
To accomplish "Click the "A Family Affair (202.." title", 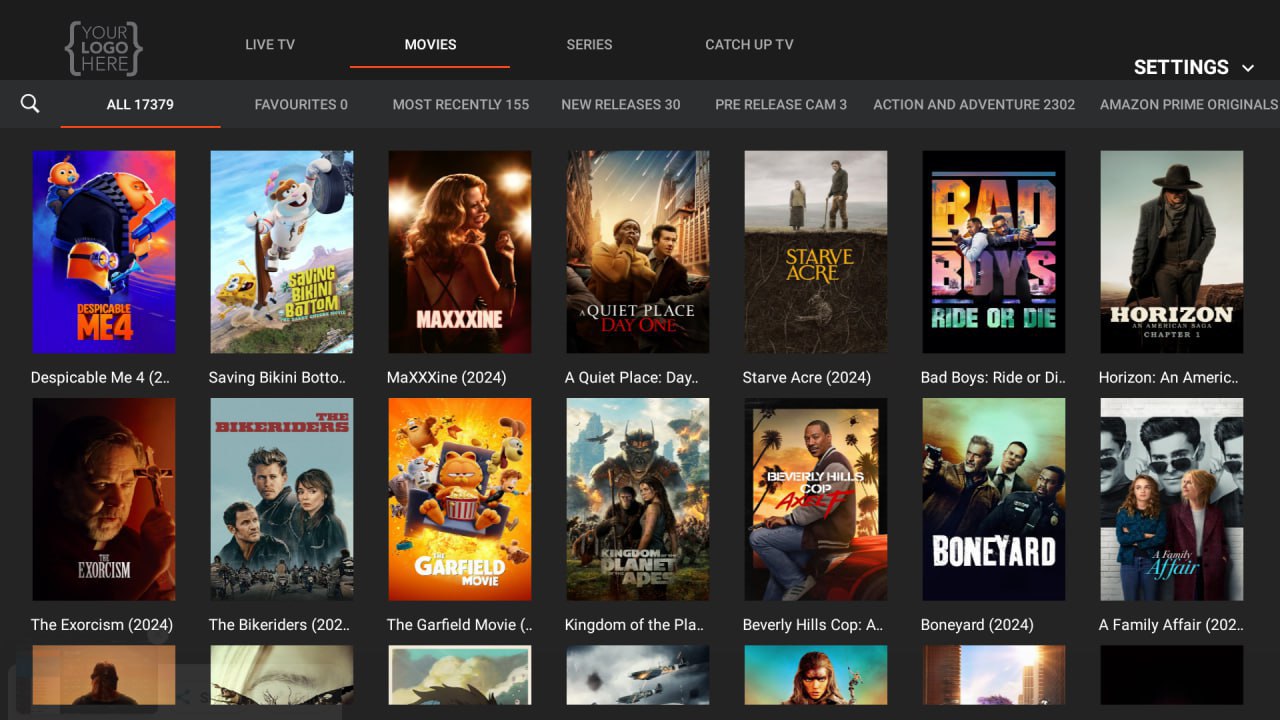I will [1171, 625].
